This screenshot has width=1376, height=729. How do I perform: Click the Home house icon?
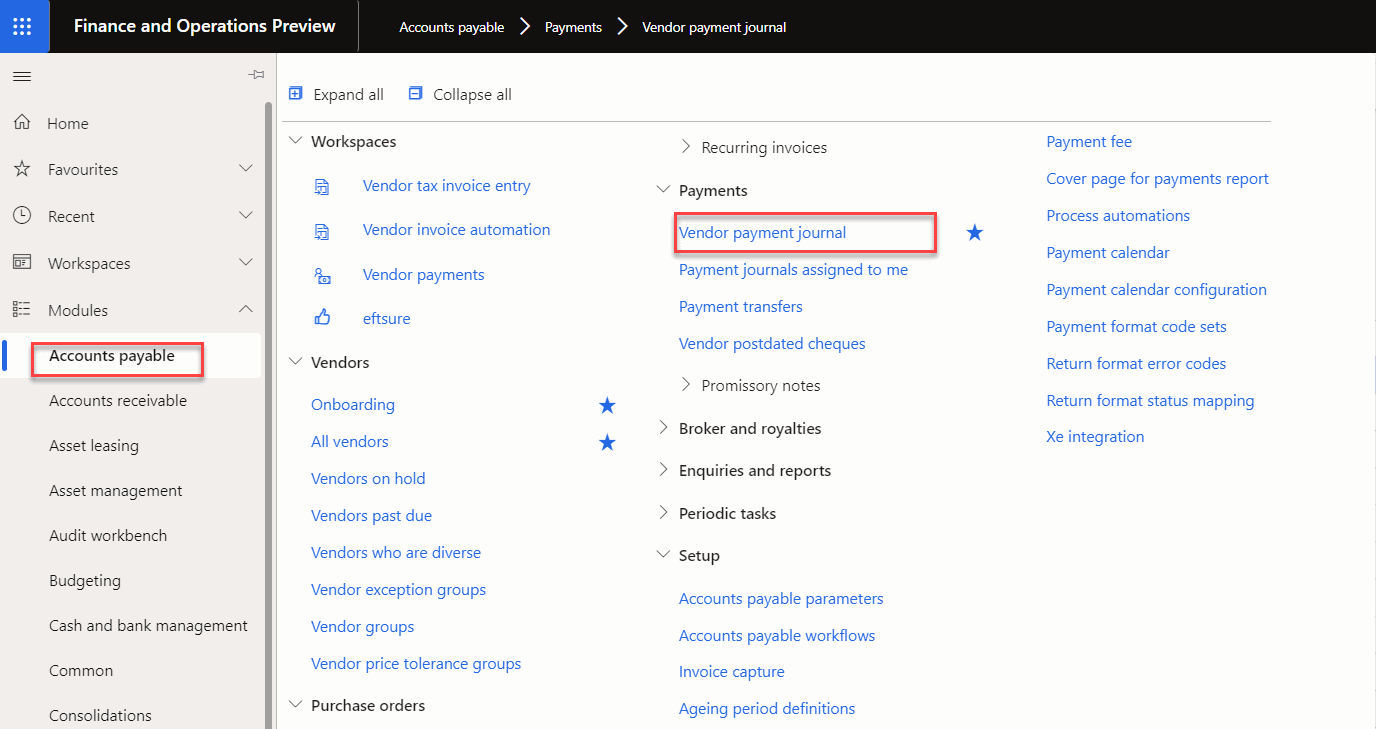pyautogui.click(x=22, y=123)
